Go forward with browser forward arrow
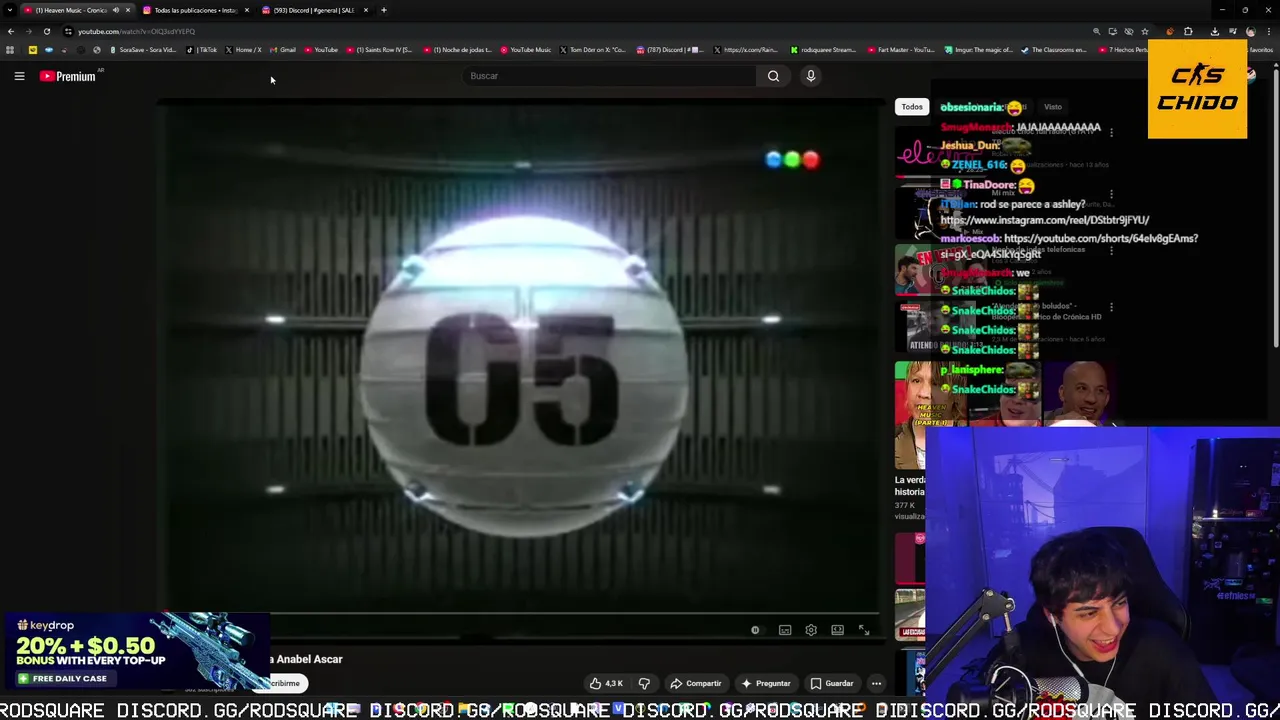This screenshot has height=720, width=1280. [28, 31]
